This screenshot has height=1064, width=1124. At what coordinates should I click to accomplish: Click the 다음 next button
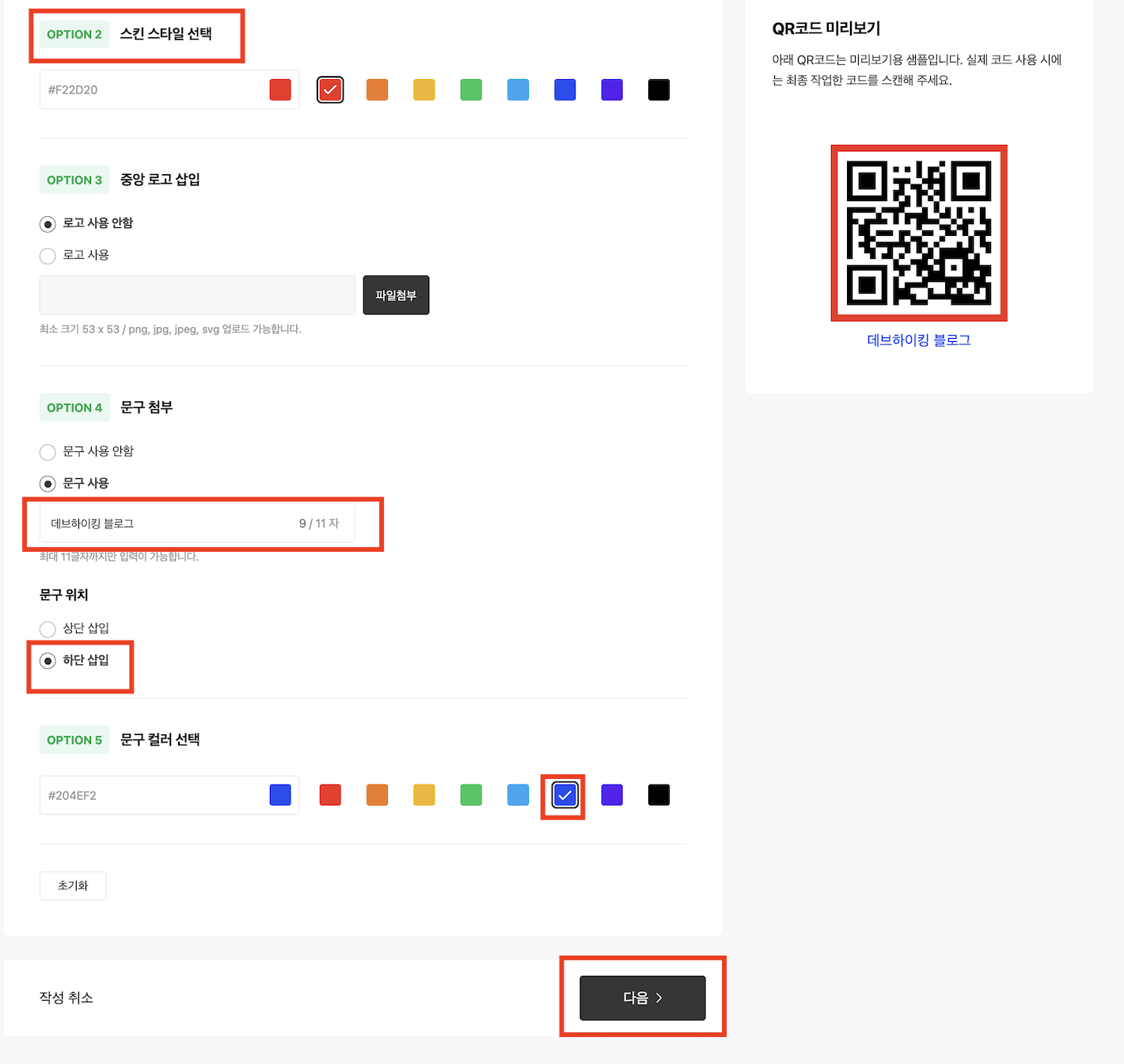643,998
